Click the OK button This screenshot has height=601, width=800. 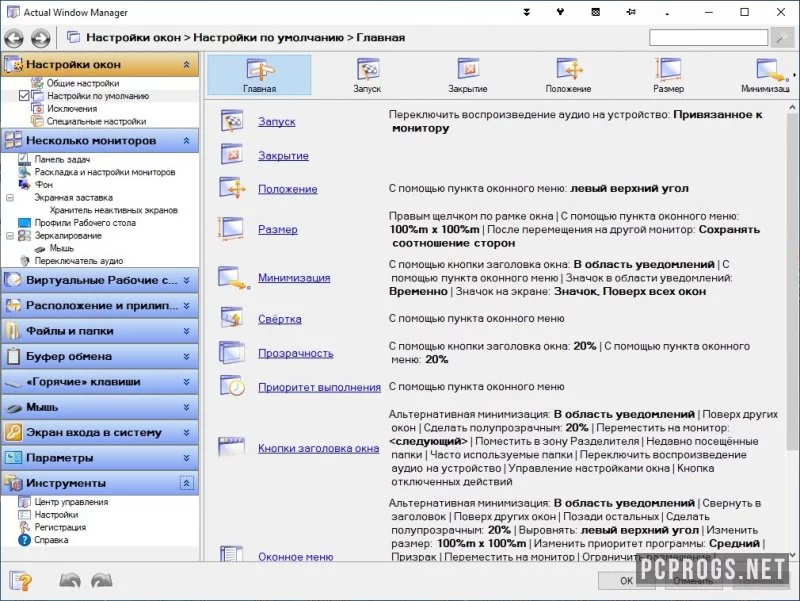[626, 581]
